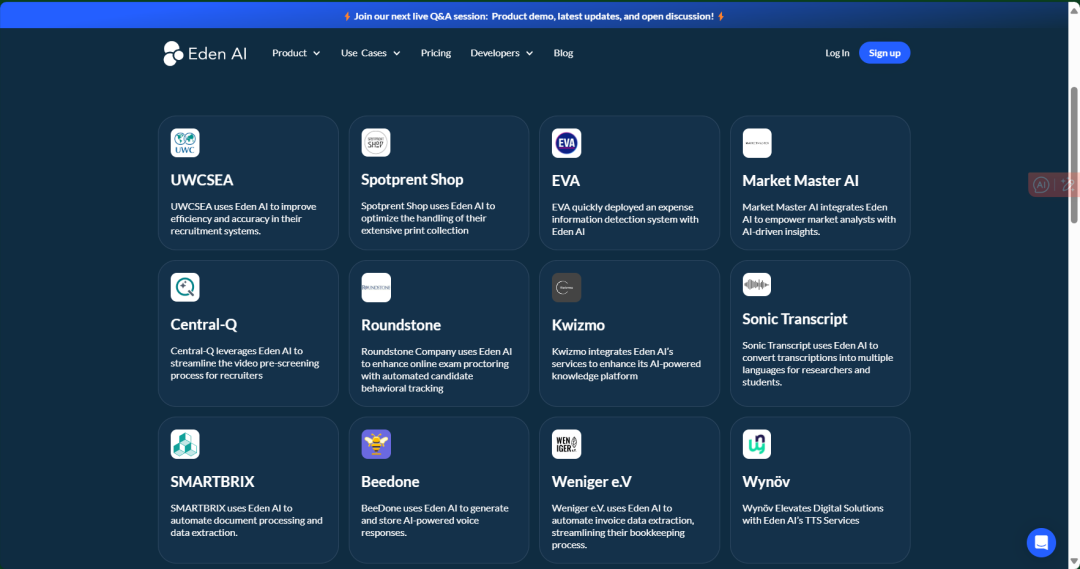
Task: Click the live Q&A session banner
Action: click(534, 17)
